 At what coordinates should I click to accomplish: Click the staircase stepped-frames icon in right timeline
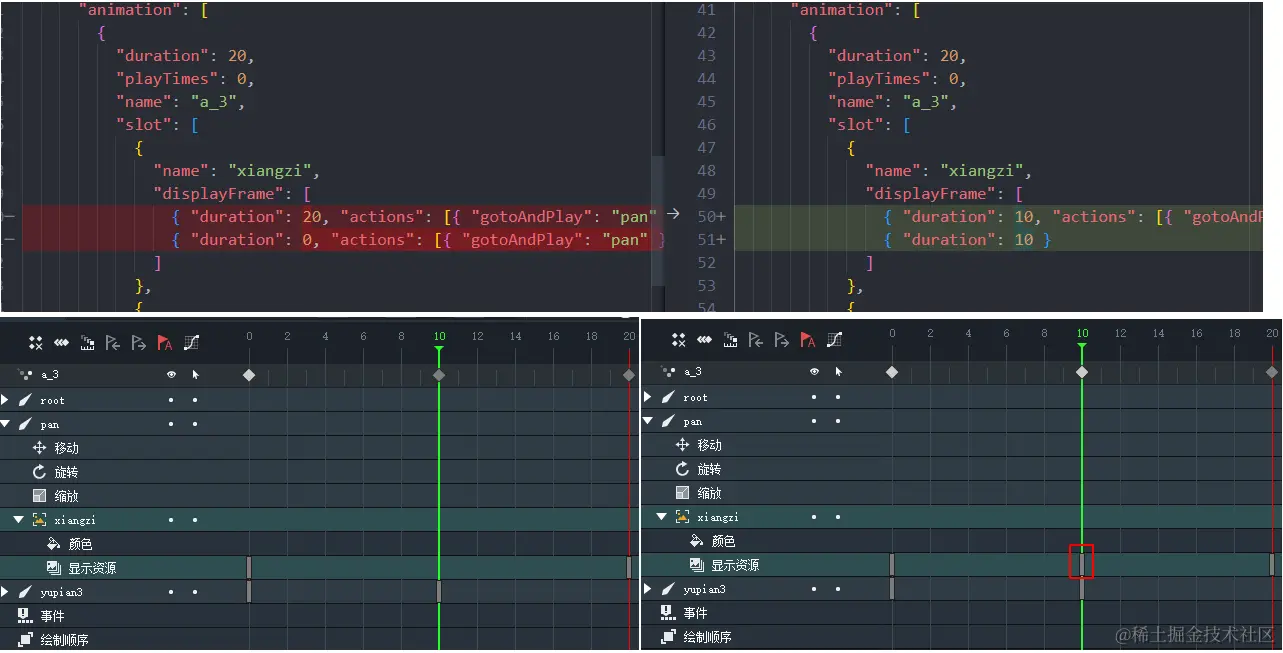731,340
